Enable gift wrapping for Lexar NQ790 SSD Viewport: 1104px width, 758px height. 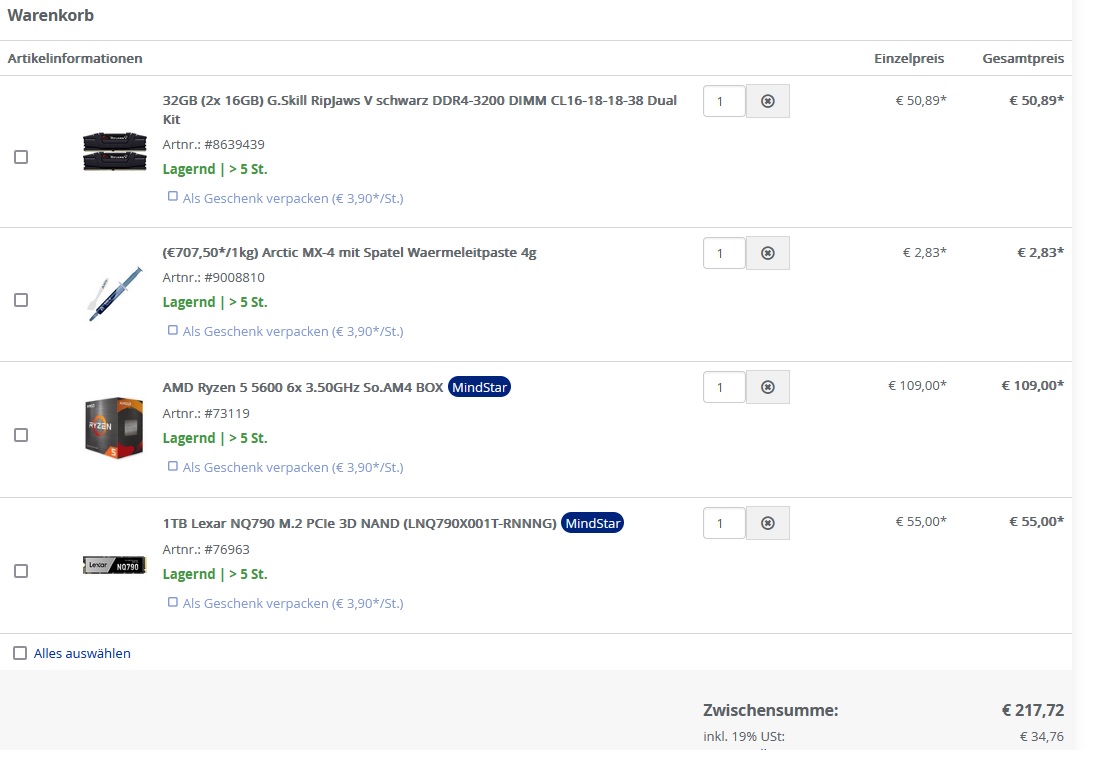(172, 602)
